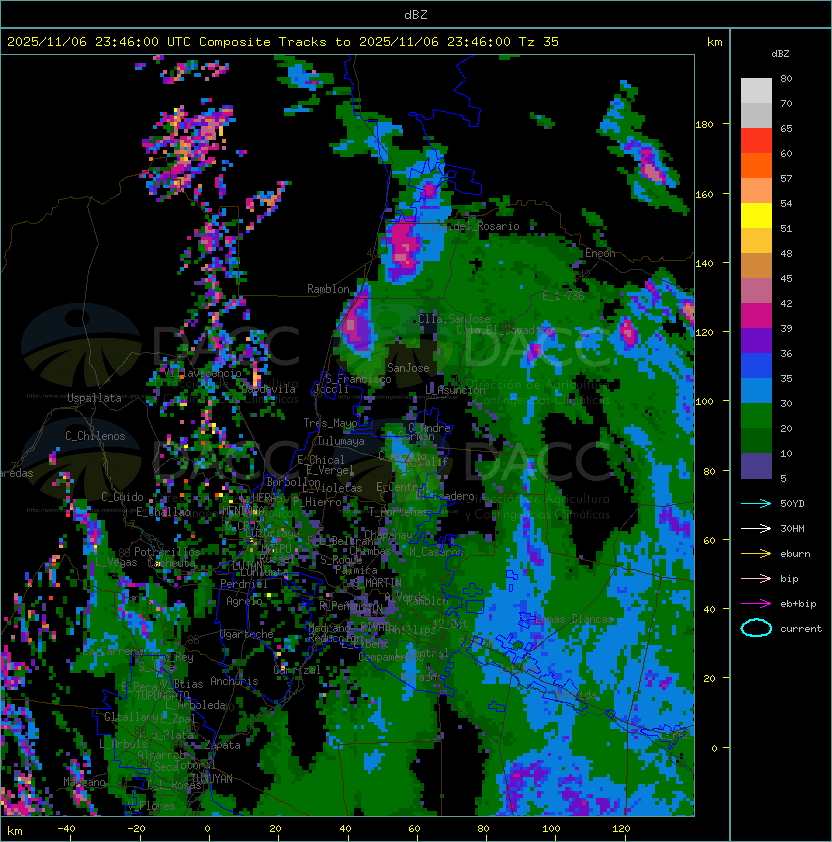Viewport: 832px width, 842px height.
Task: Click the 'L_Asuncion' map label
Action: coord(455,390)
